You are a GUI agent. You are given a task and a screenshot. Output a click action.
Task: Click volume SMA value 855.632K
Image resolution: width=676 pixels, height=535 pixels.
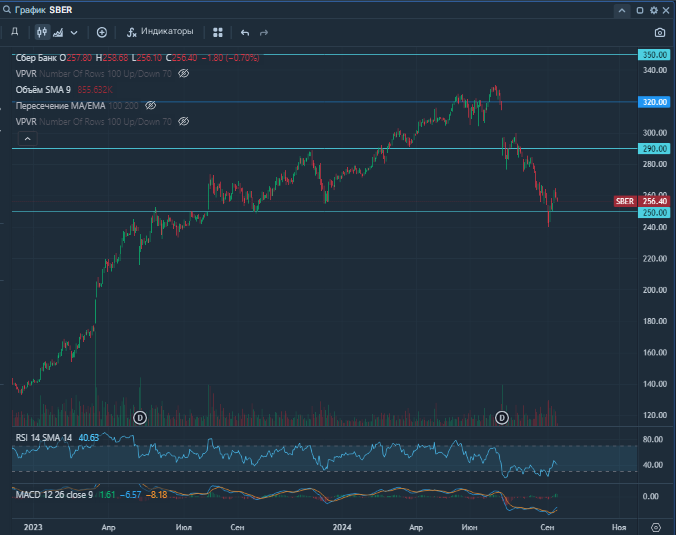pyautogui.click(x=95, y=90)
